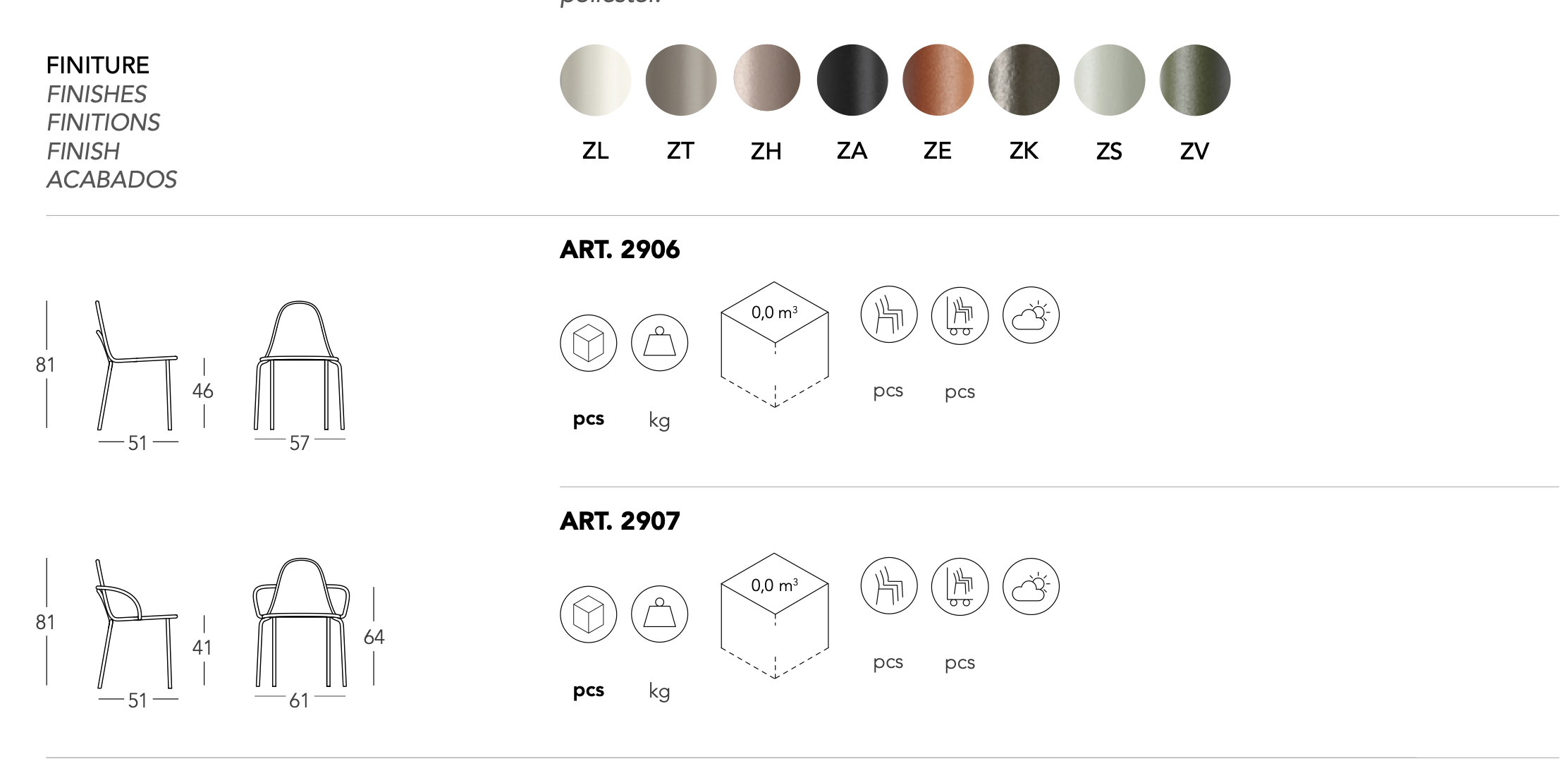Pick the ZV olive green finish swatch
This screenshot has width=1568, height=766.
pyautogui.click(x=1195, y=80)
